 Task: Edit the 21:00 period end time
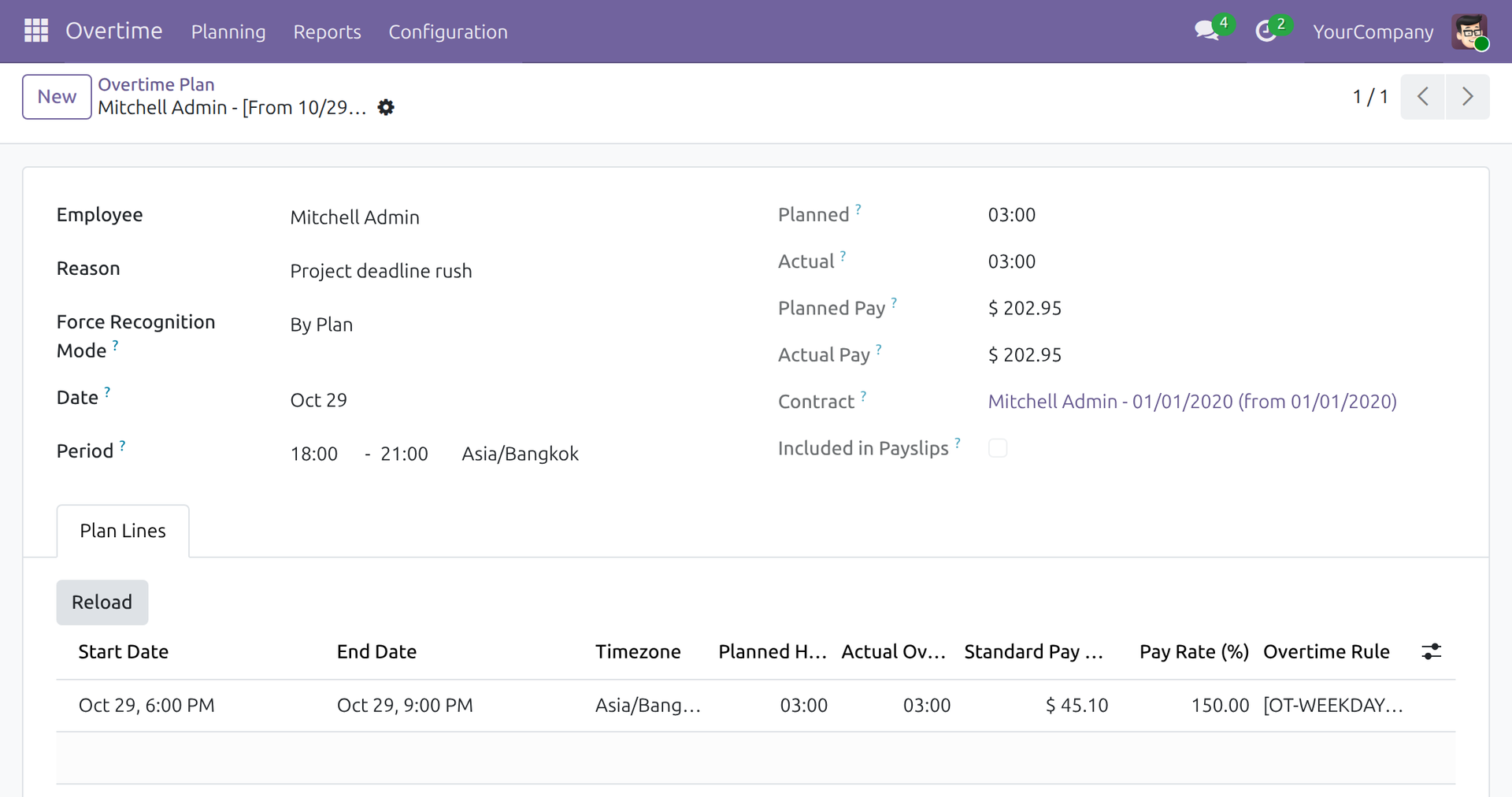pyautogui.click(x=405, y=454)
